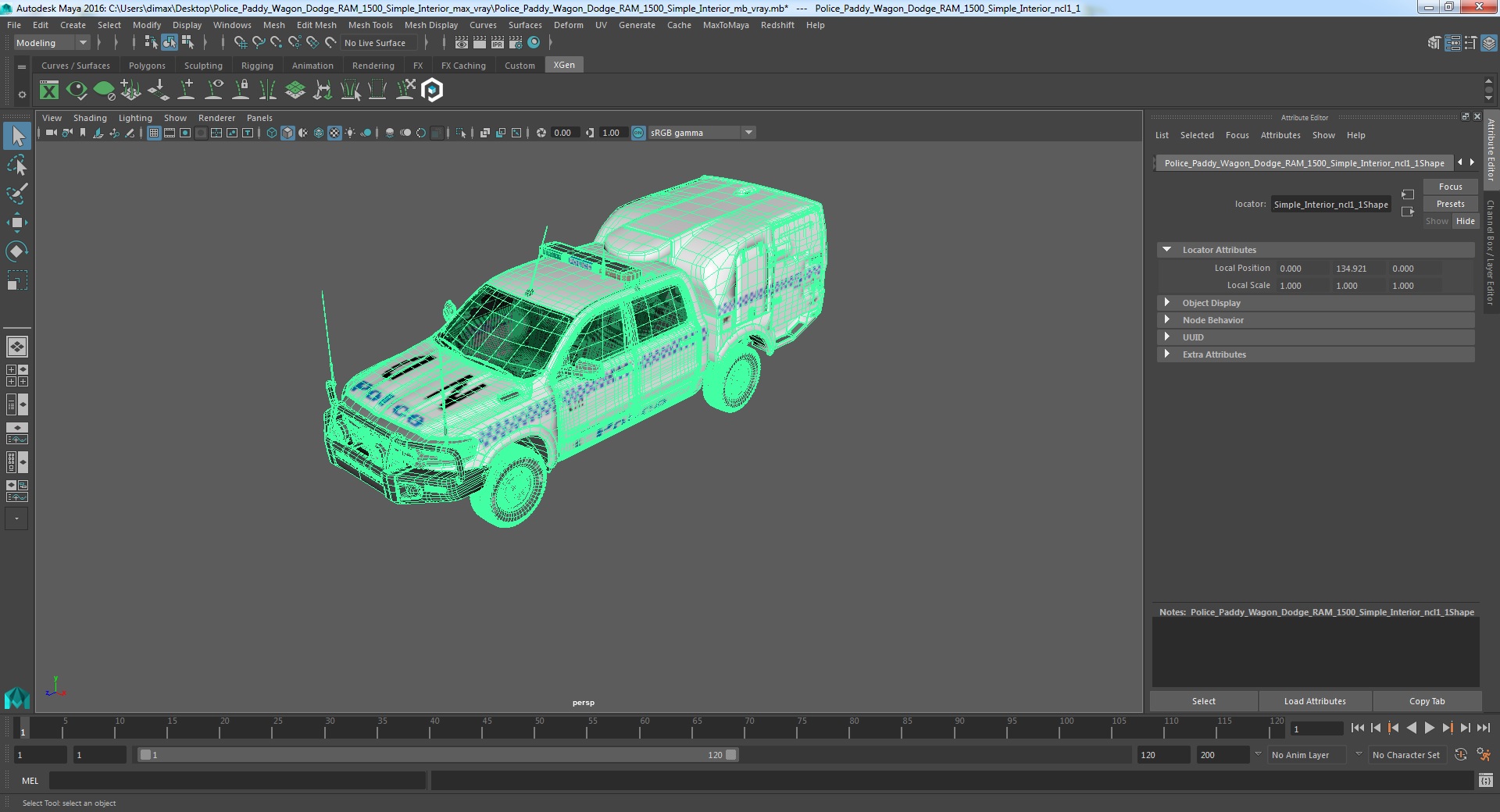Open Attribute Editor Selected menu
The height and width of the screenshot is (812, 1500).
tap(1197, 135)
